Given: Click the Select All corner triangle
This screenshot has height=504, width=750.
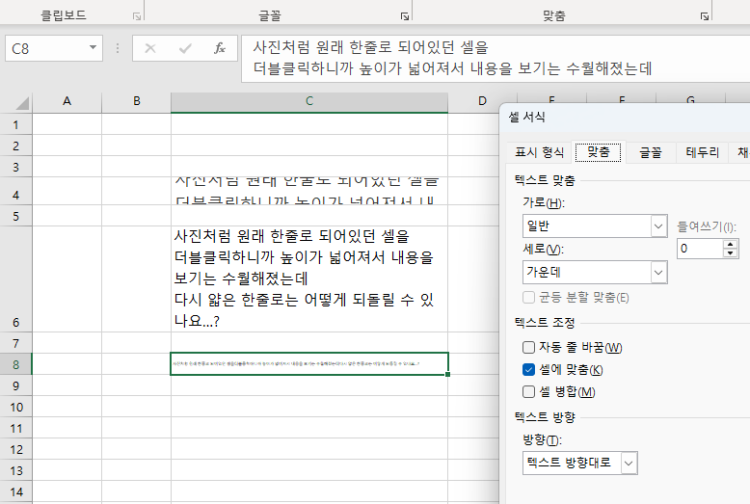Looking at the screenshot, I should [21, 103].
